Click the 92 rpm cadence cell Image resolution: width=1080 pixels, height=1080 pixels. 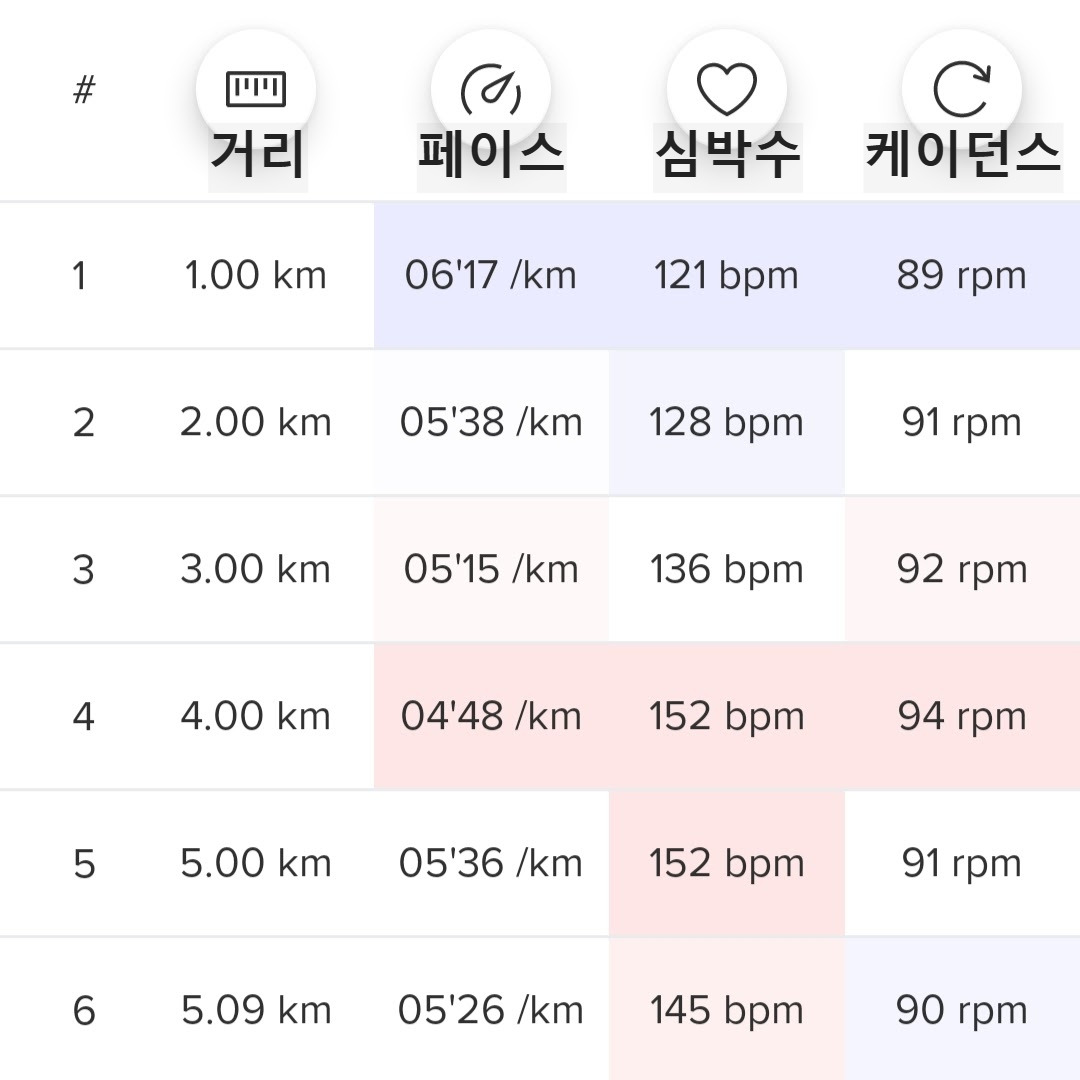962,570
